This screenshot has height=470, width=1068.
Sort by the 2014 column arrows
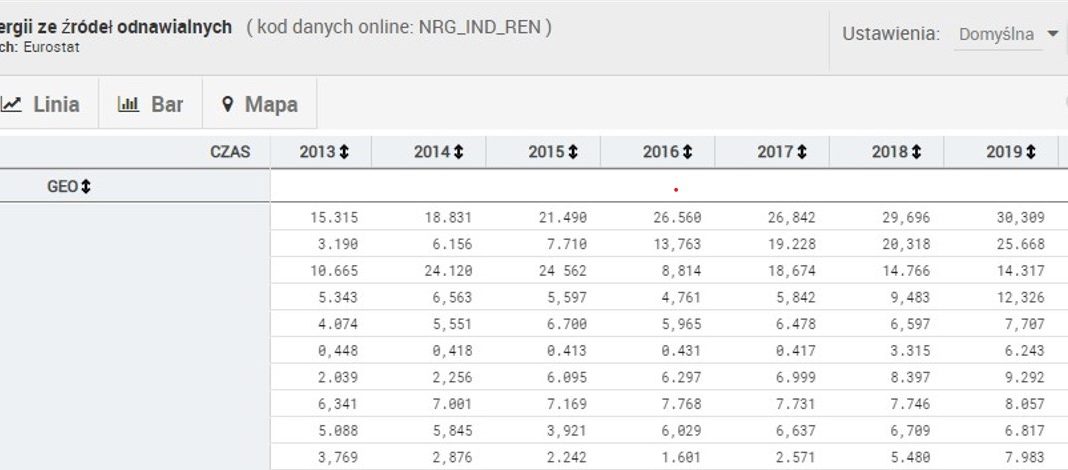[458, 153]
